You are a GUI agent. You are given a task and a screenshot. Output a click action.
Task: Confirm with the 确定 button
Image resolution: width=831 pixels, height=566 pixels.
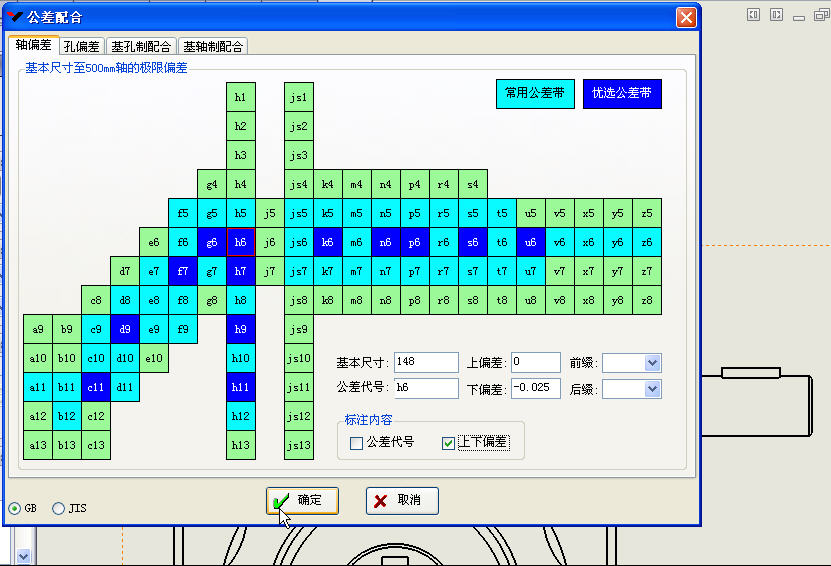[x=302, y=500]
